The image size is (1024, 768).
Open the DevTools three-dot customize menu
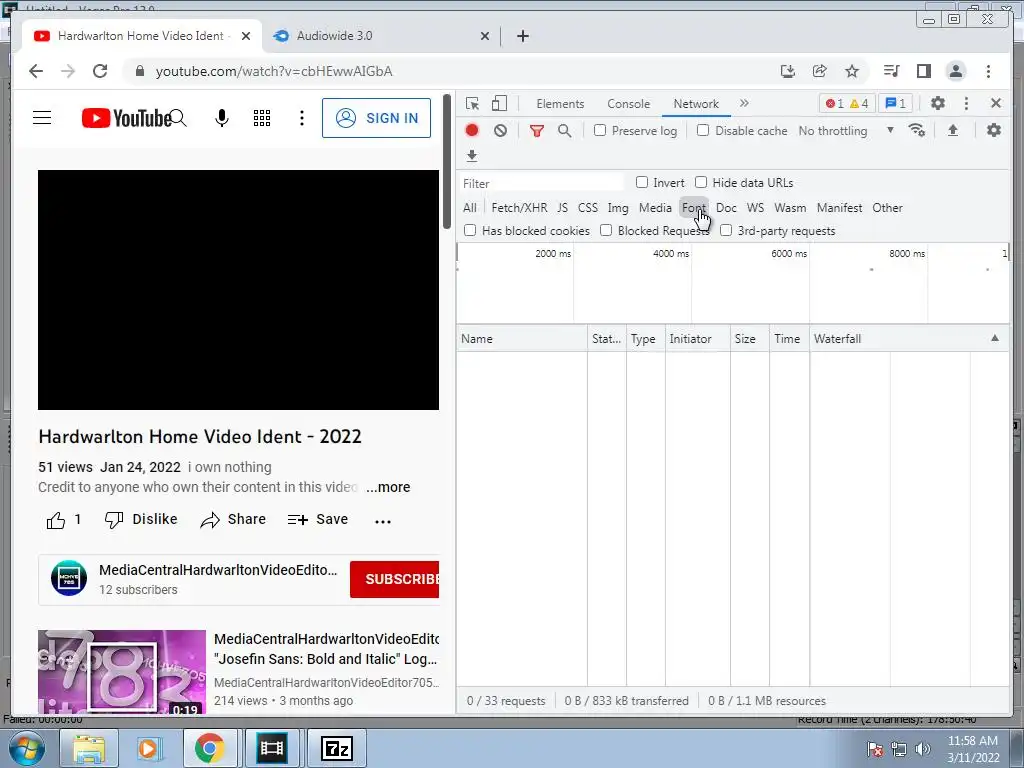coord(966,103)
